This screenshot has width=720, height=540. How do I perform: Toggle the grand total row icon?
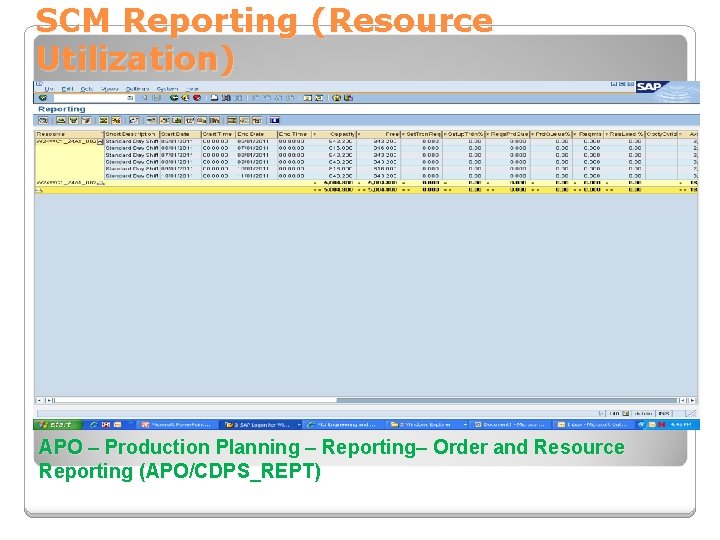coord(39,190)
